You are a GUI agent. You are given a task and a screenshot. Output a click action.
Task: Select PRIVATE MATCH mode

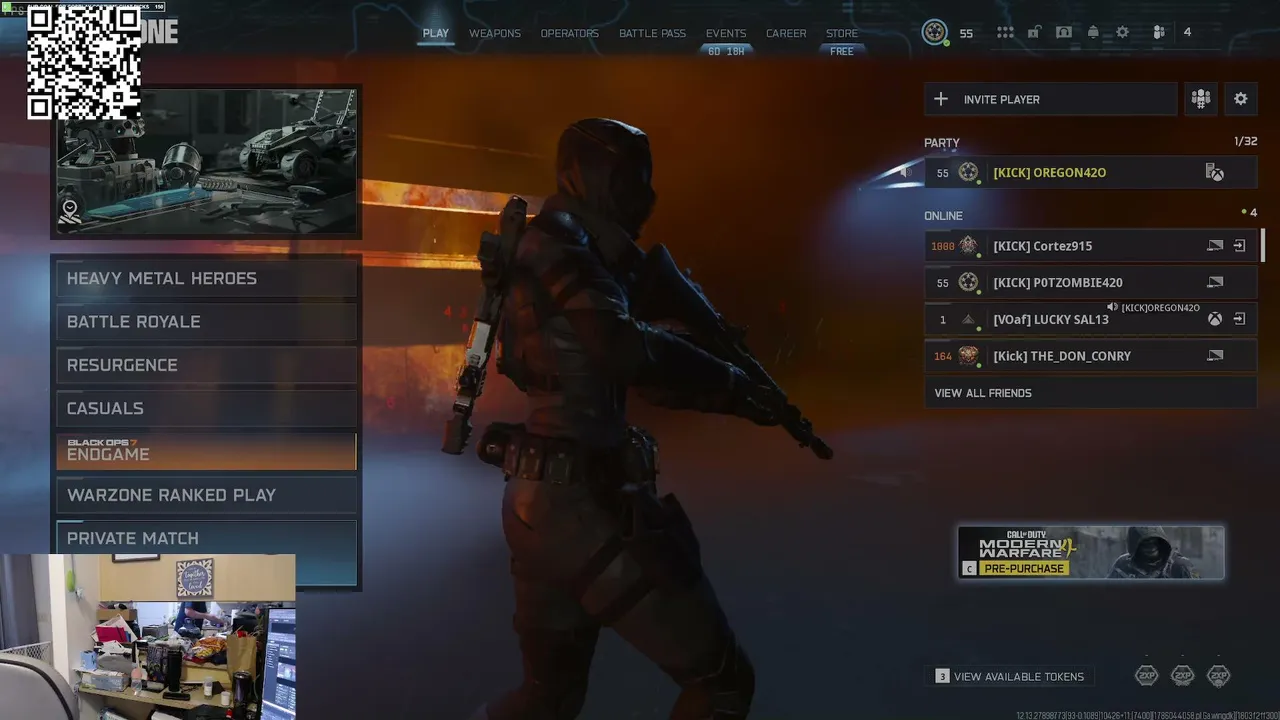coord(206,538)
